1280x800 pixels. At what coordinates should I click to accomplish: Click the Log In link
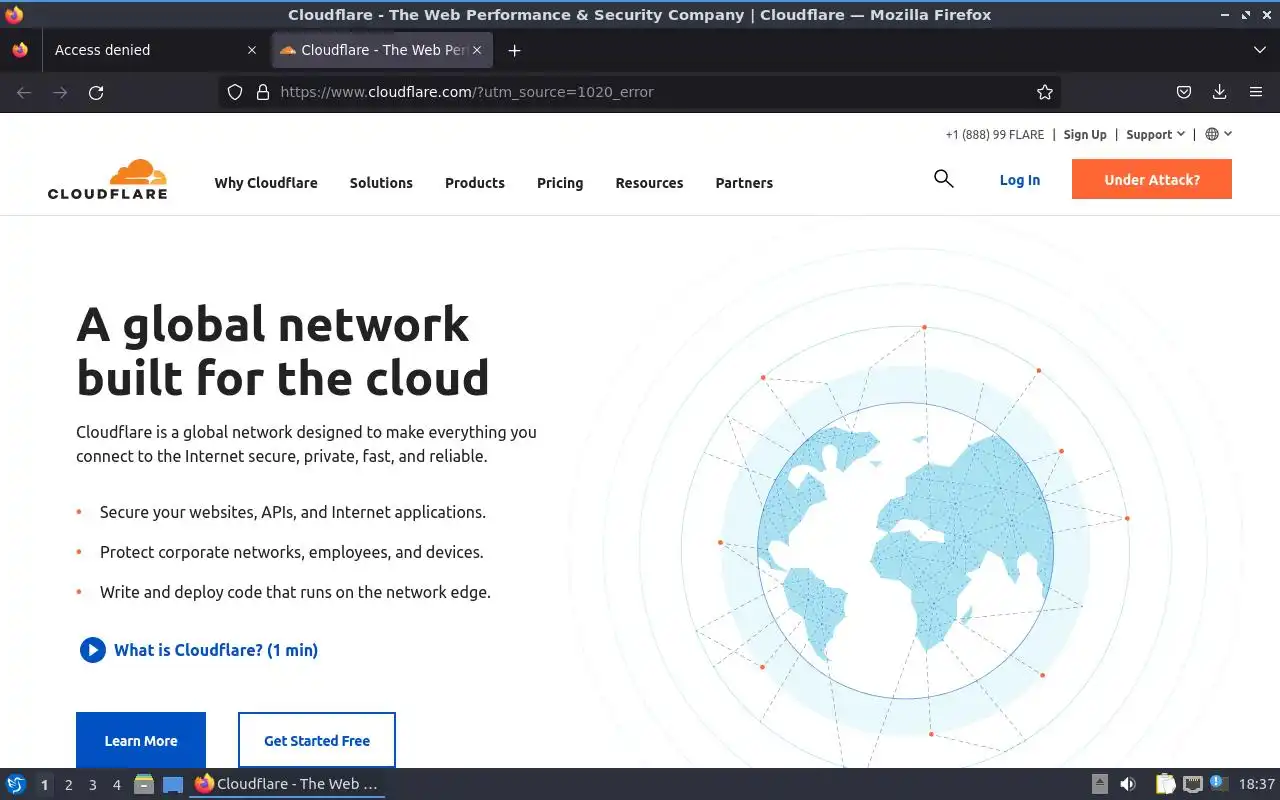[x=1020, y=180]
